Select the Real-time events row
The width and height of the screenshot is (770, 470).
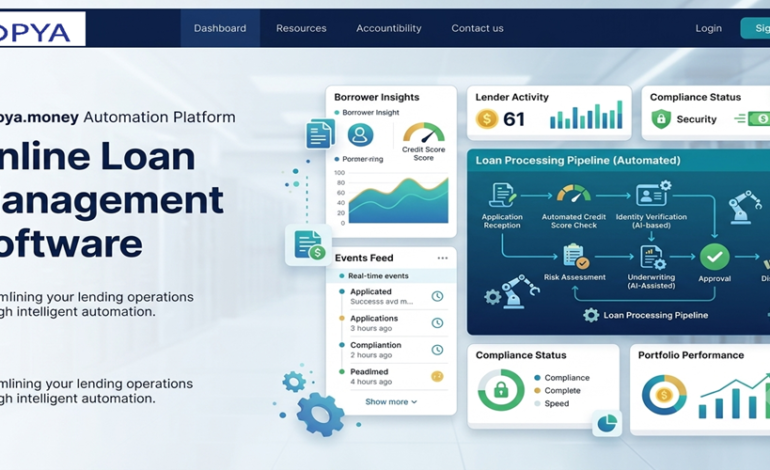pyautogui.click(x=391, y=276)
